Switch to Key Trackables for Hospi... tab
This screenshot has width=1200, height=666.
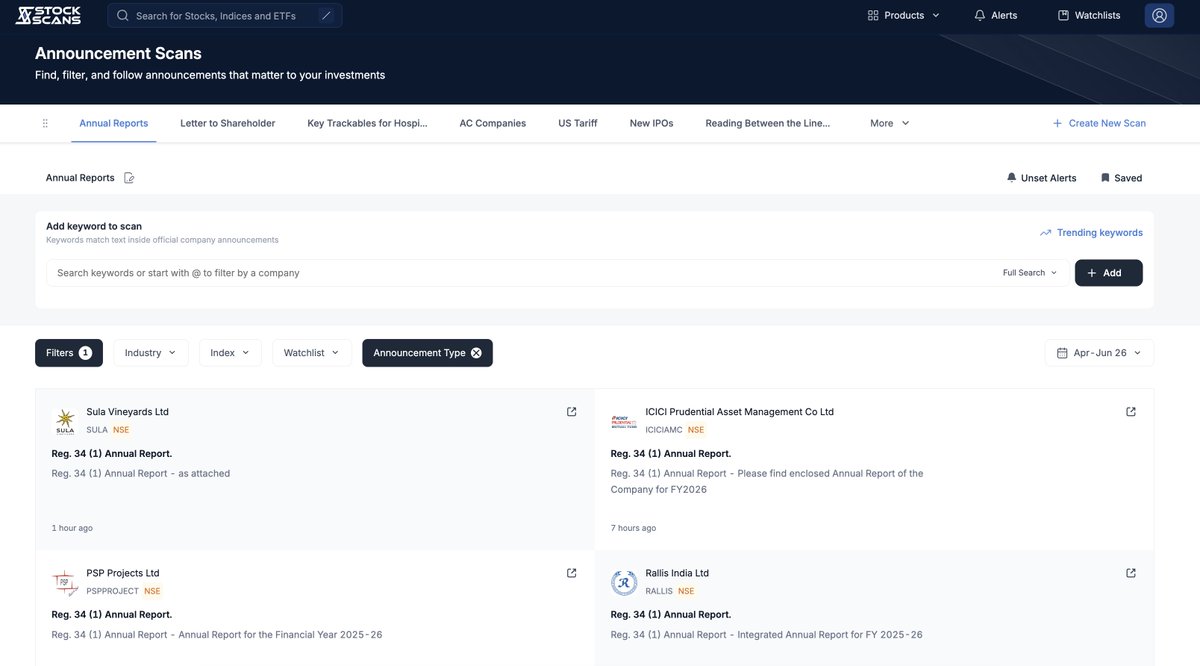point(367,123)
